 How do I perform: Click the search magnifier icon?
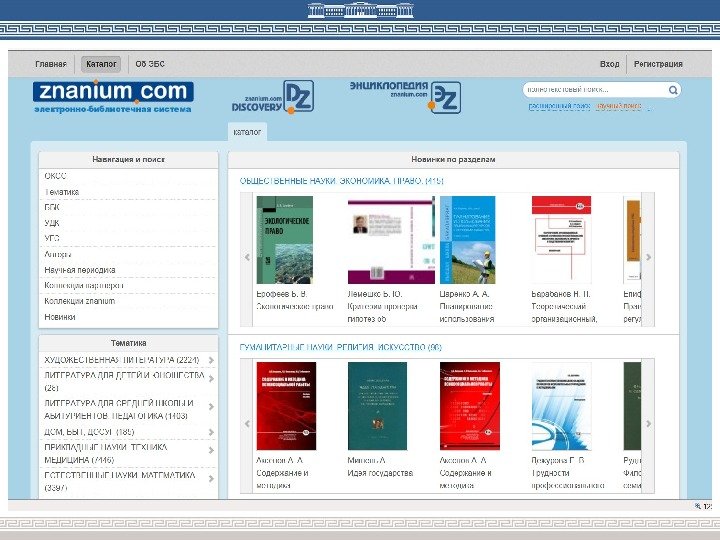[x=673, y=90]
